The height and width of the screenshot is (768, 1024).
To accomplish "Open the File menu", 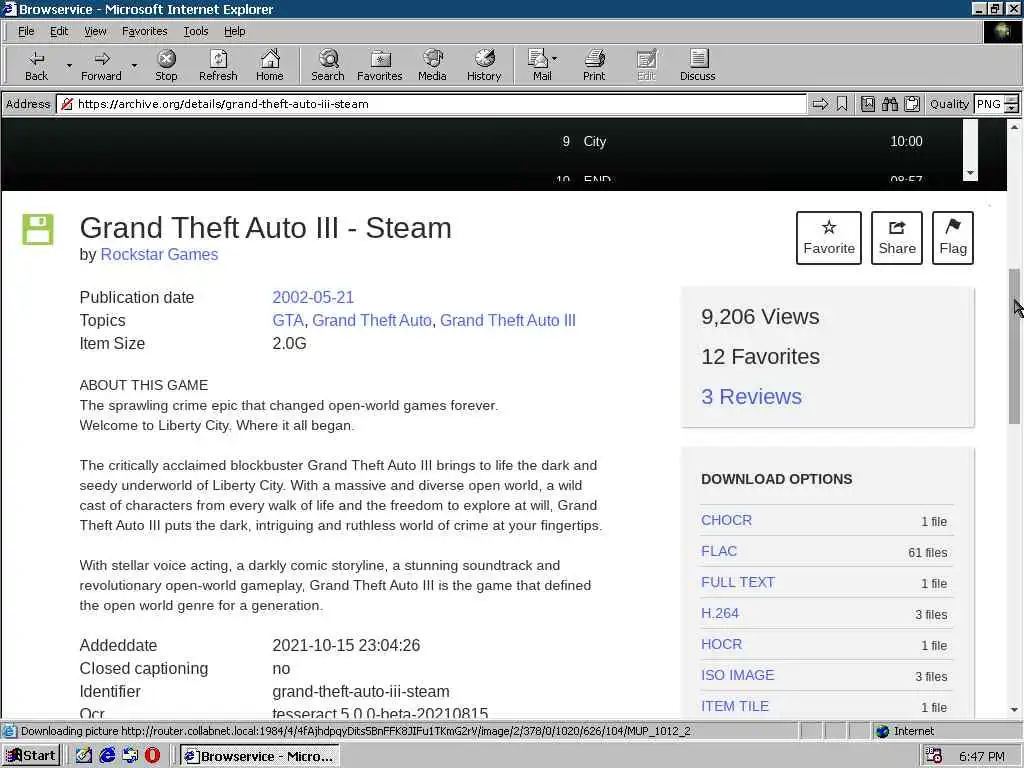I will [x=26, y=31].
